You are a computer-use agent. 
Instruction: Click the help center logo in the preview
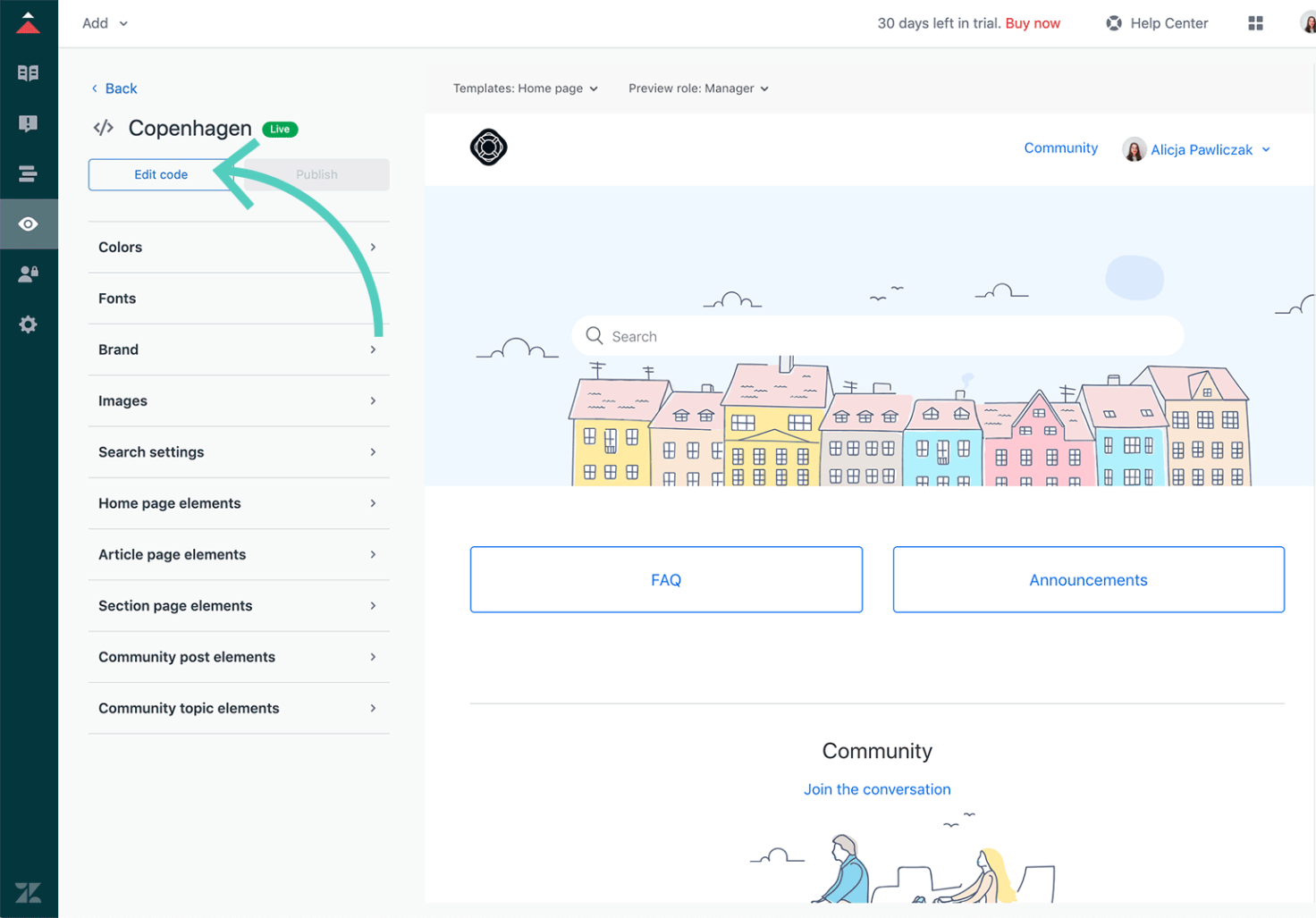489,147
